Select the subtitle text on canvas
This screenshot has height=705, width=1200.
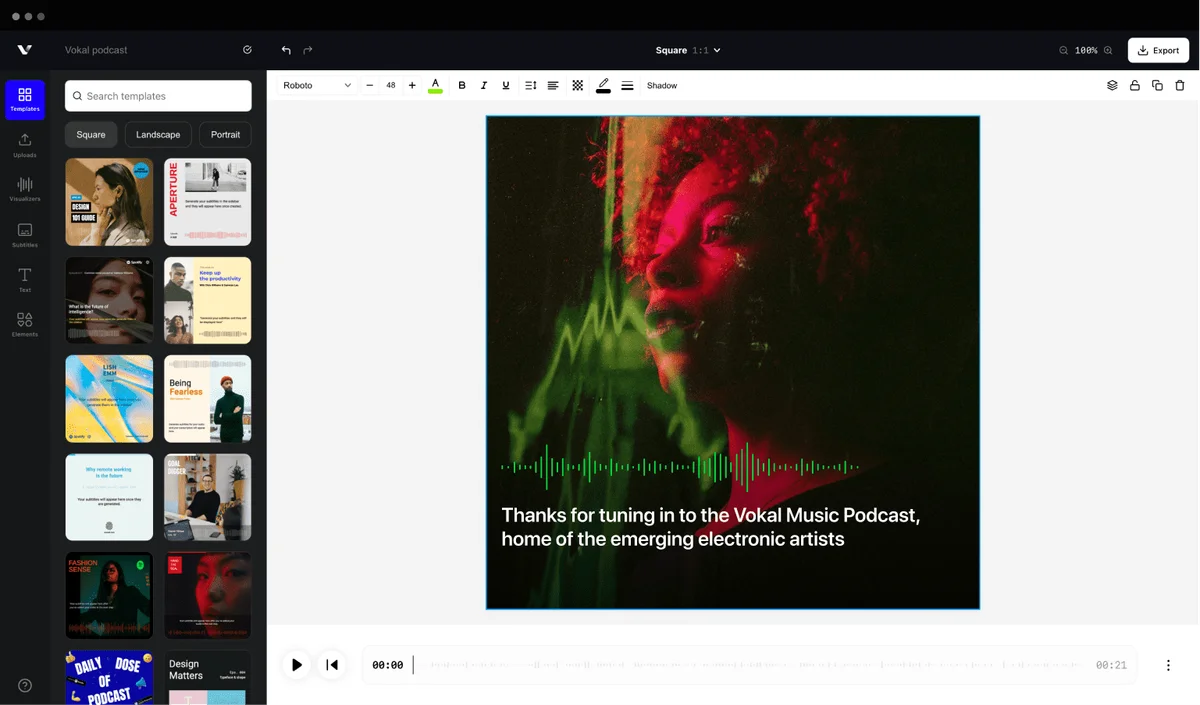click(710, 527)
